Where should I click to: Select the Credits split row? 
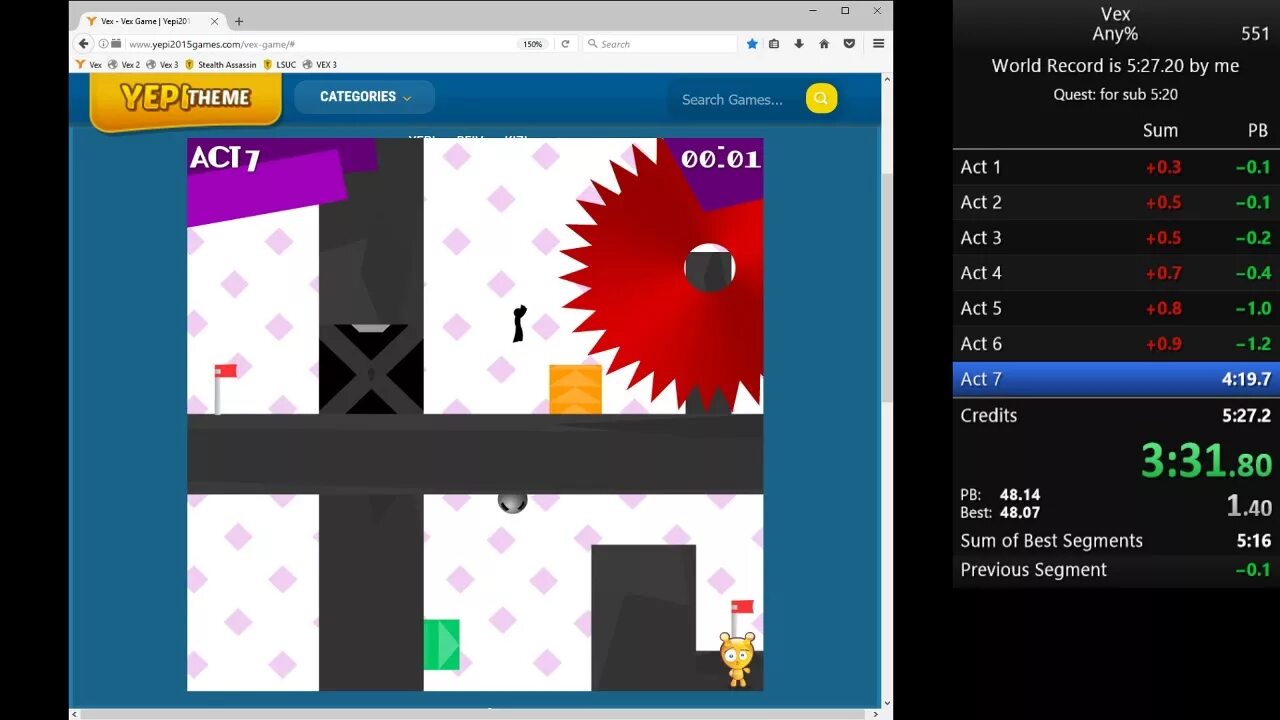pyautogui.click(x=1116, y=415)
